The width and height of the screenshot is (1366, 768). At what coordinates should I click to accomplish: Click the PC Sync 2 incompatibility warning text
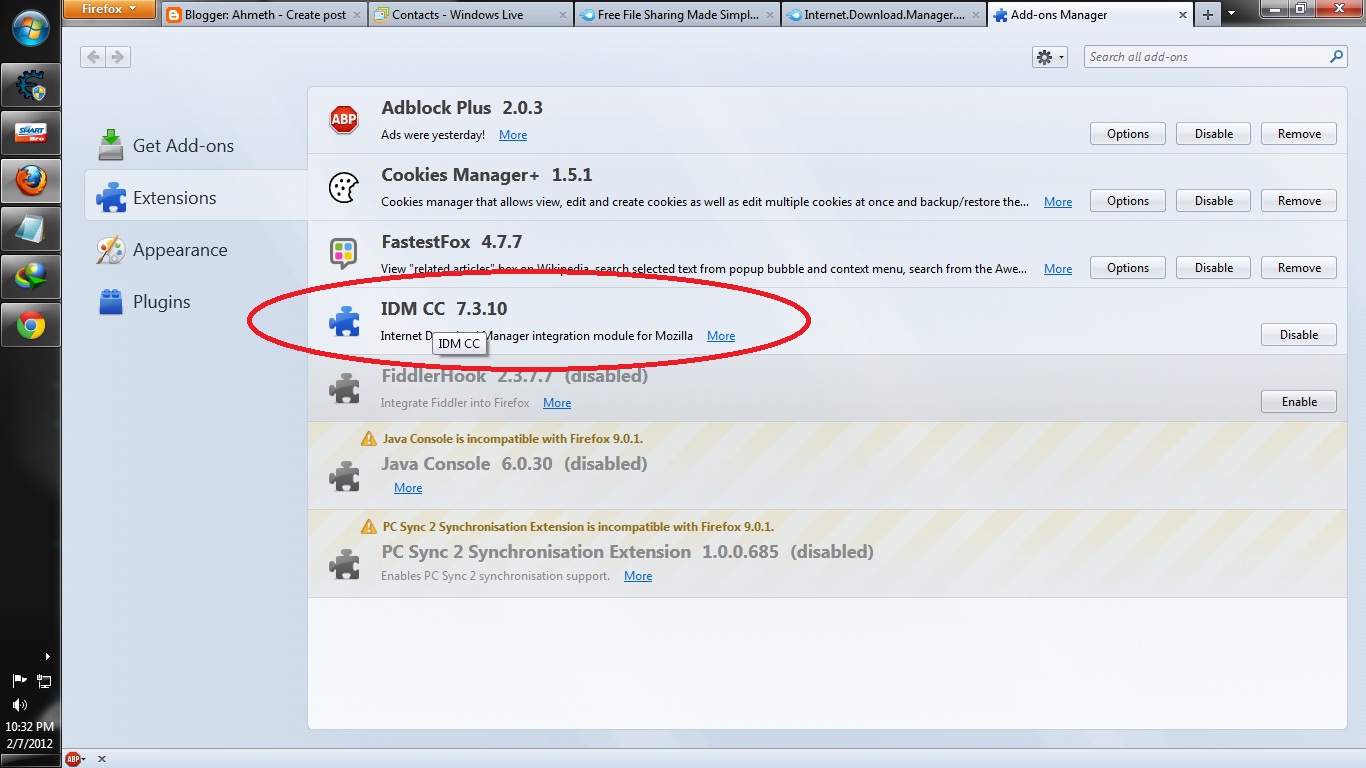click(578, 527)
